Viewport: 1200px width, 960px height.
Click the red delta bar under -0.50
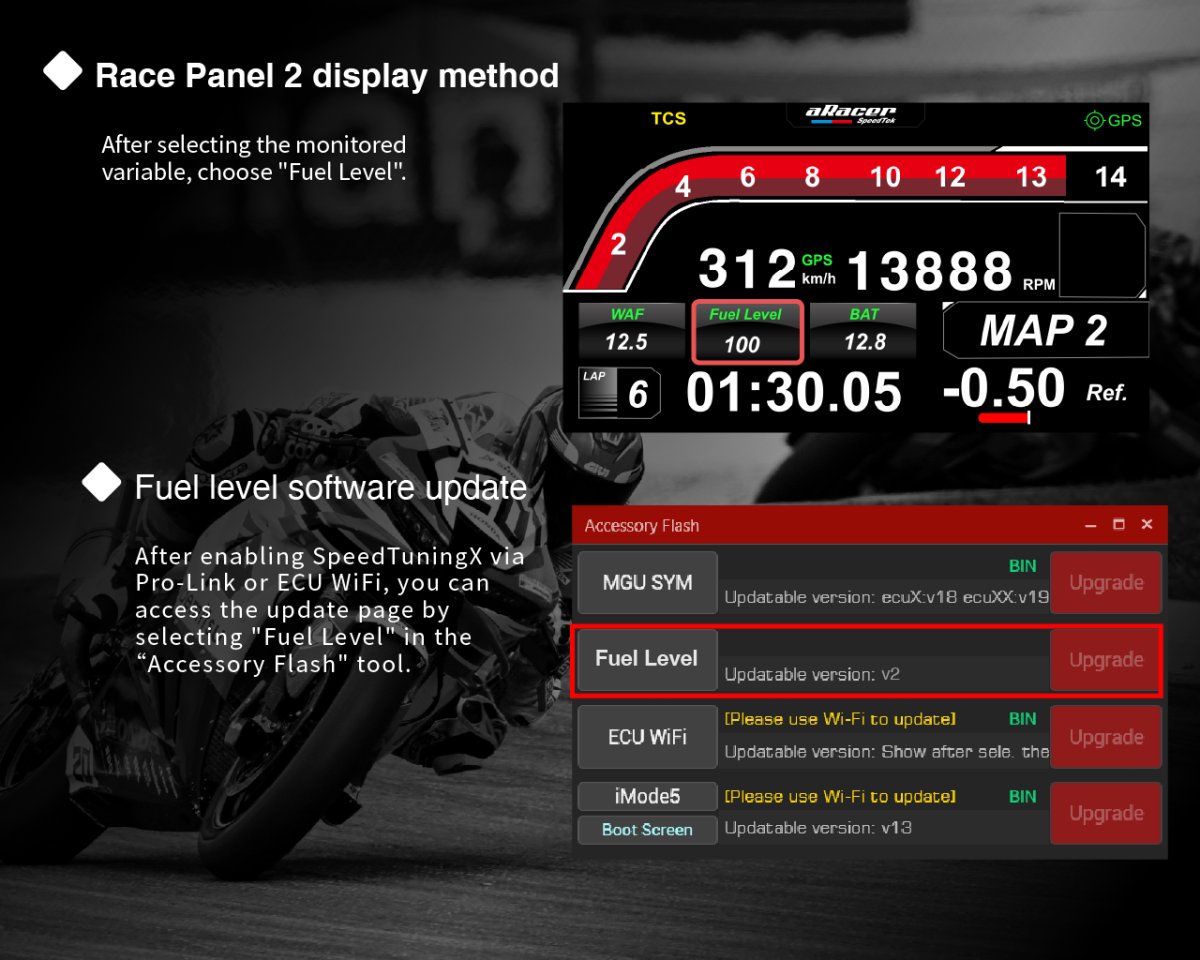(x=1005, y=417)
